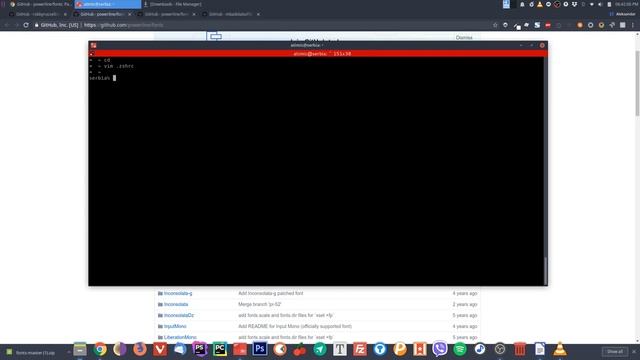Screen dimensions: 640x360
Task: Open the Inconsolata-g folder link
Action: [x=178, y=293]
